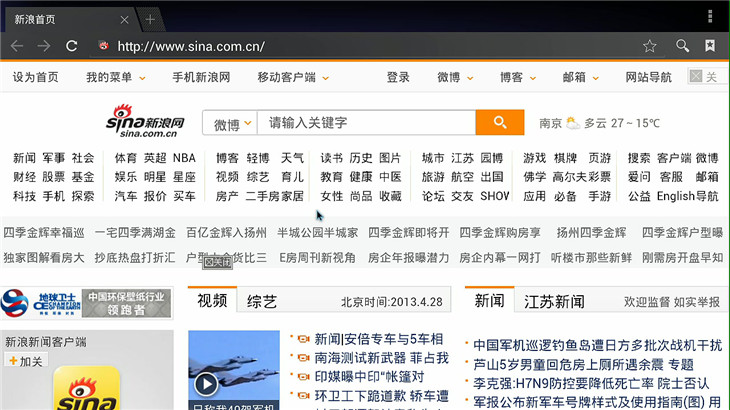This screenshot has height=410, width=730.
Task: Open headline 李克强:H7N9防控要降低死亡率
Action: pyautogui.click(x=563, y=383)
